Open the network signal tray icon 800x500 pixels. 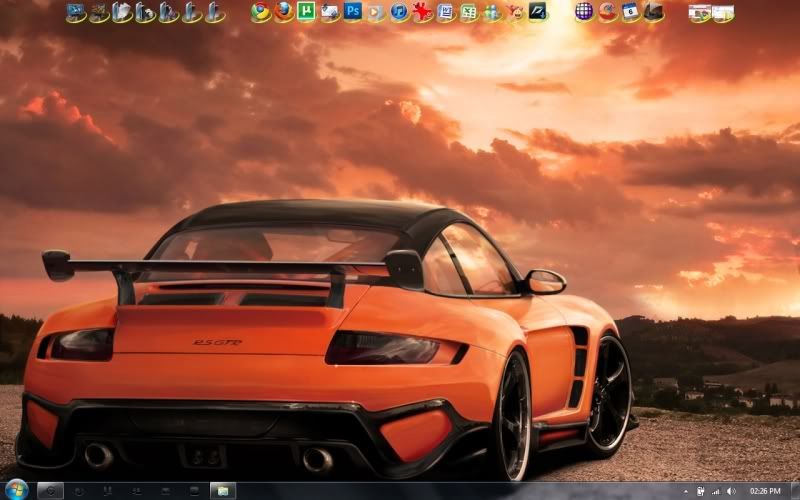coord(716,491)
